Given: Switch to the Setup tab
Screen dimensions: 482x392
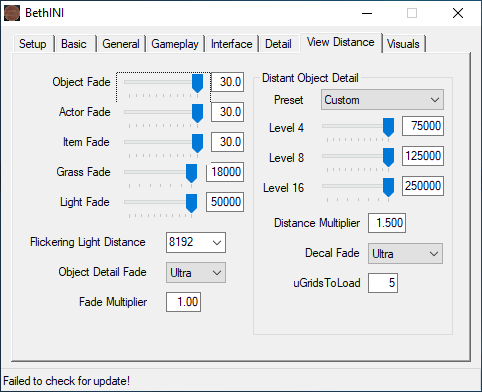Looking at the screenshot, I should tap(33, 44).
